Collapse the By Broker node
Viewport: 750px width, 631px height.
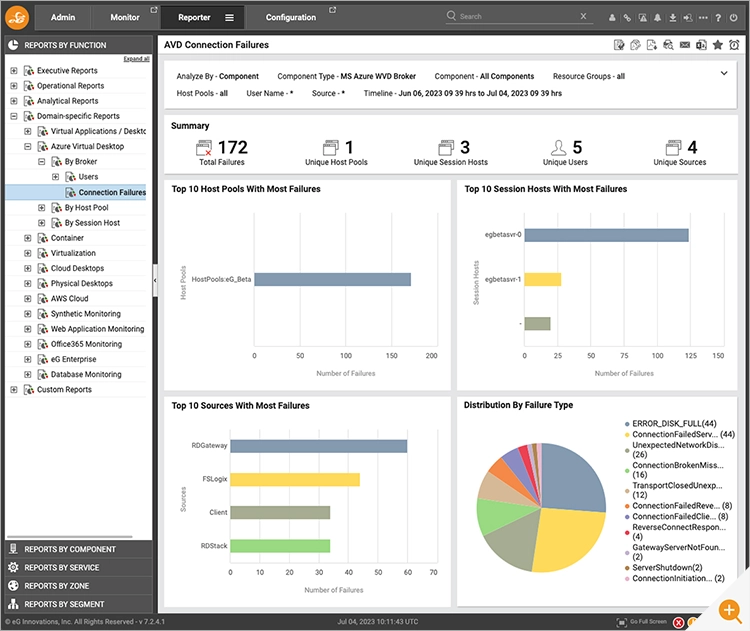tap(42, 162)
